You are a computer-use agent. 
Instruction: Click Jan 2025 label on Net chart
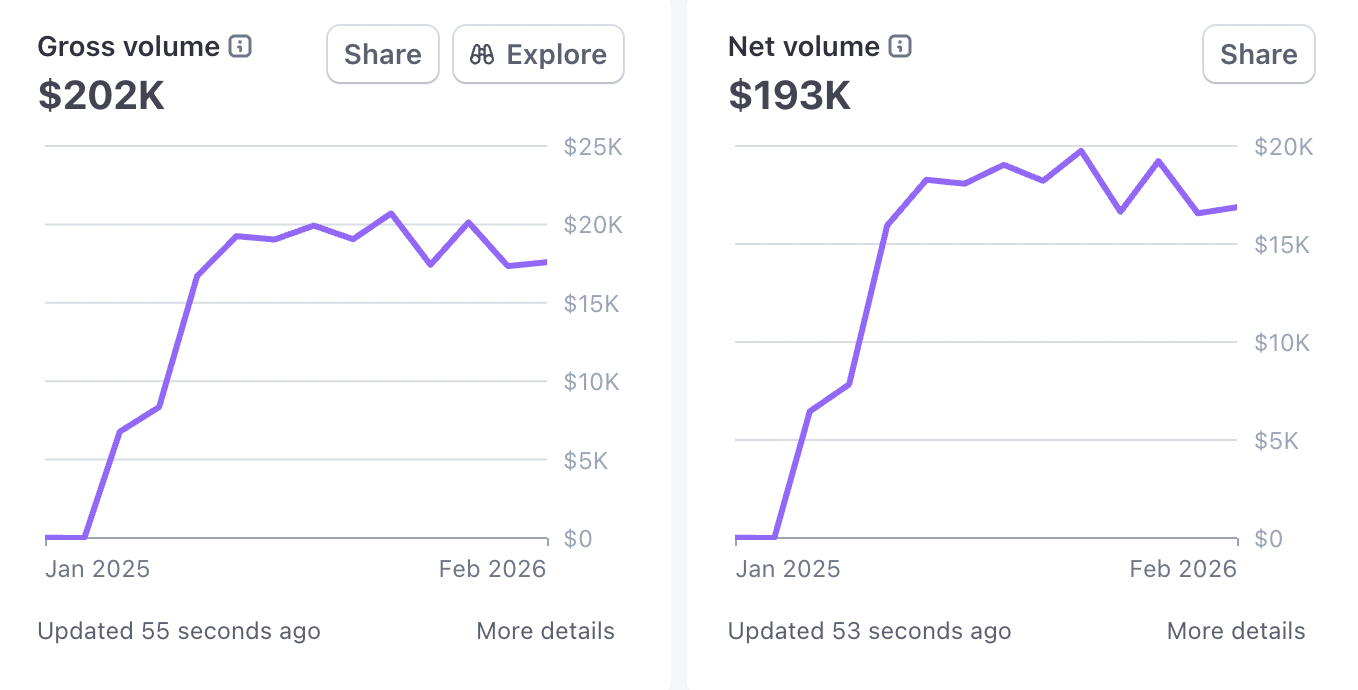pyautogui.click(x=788, y=569)
